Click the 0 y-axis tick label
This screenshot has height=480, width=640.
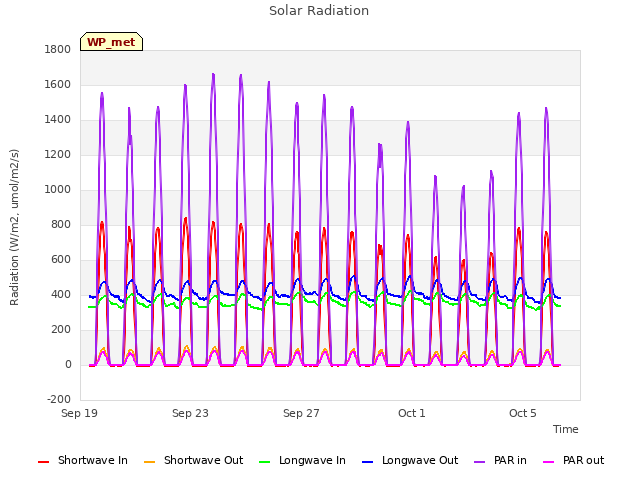tap(68, 365)
